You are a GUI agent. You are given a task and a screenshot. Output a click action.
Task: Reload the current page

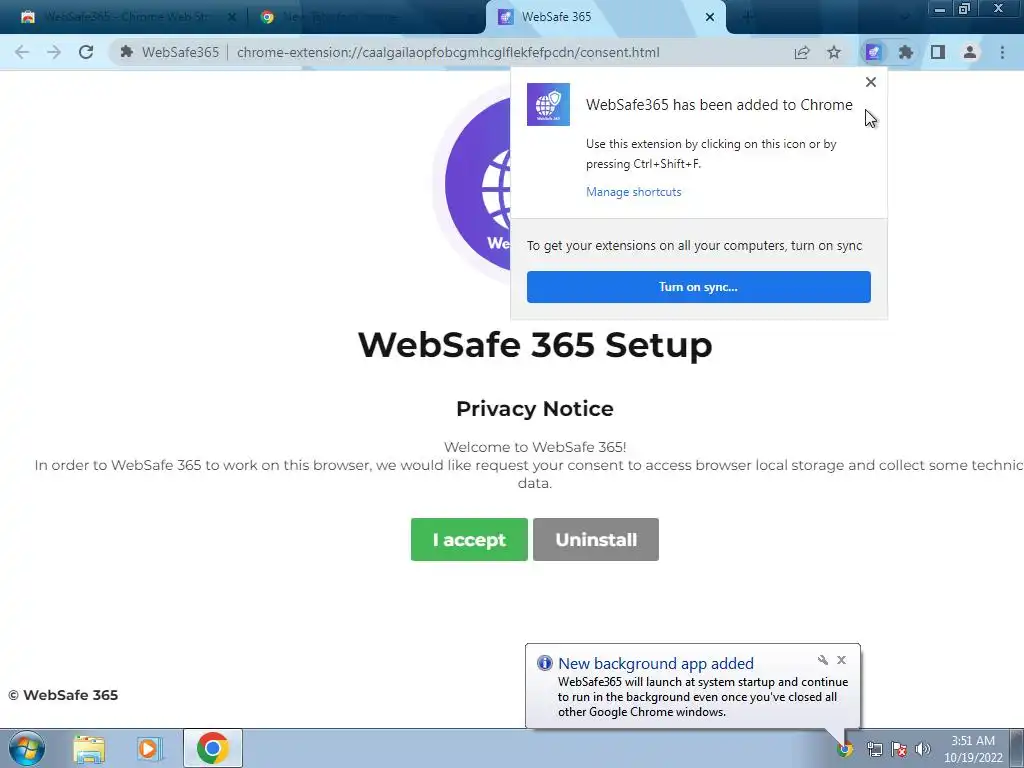point(86,52)
